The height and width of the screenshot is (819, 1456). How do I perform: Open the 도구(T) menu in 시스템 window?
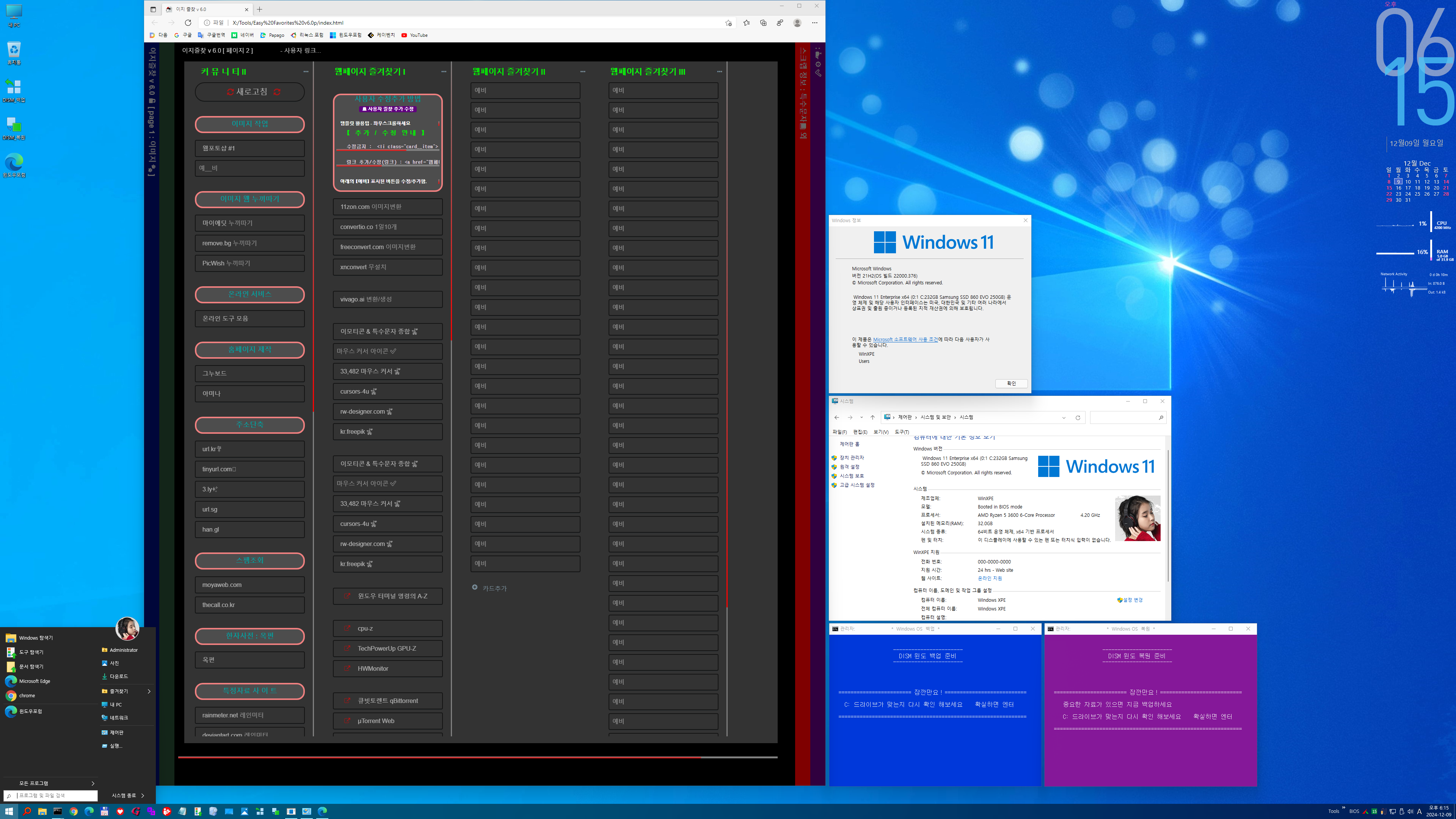[x=902, y=432]
